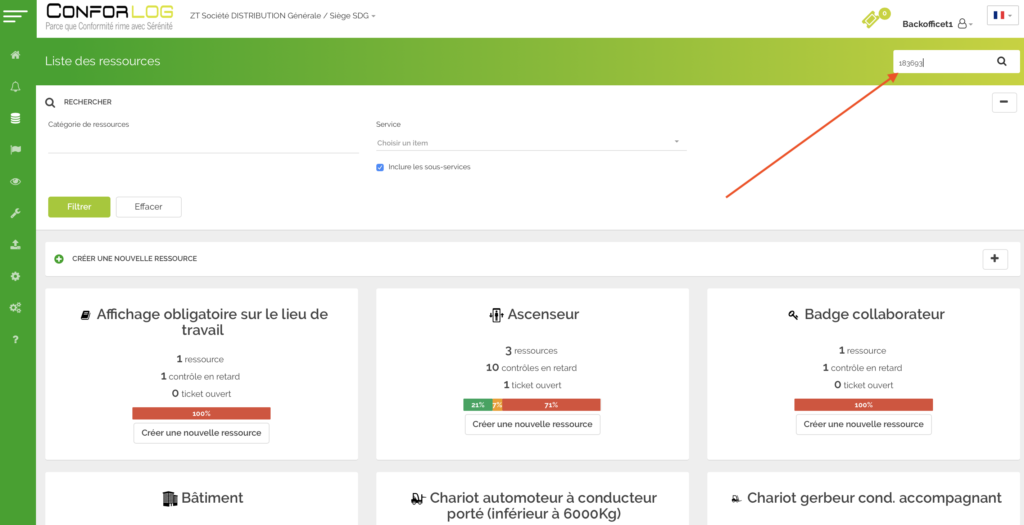
Task: Click the Ascenseur progress bar
Action: (x=531, y=405)
